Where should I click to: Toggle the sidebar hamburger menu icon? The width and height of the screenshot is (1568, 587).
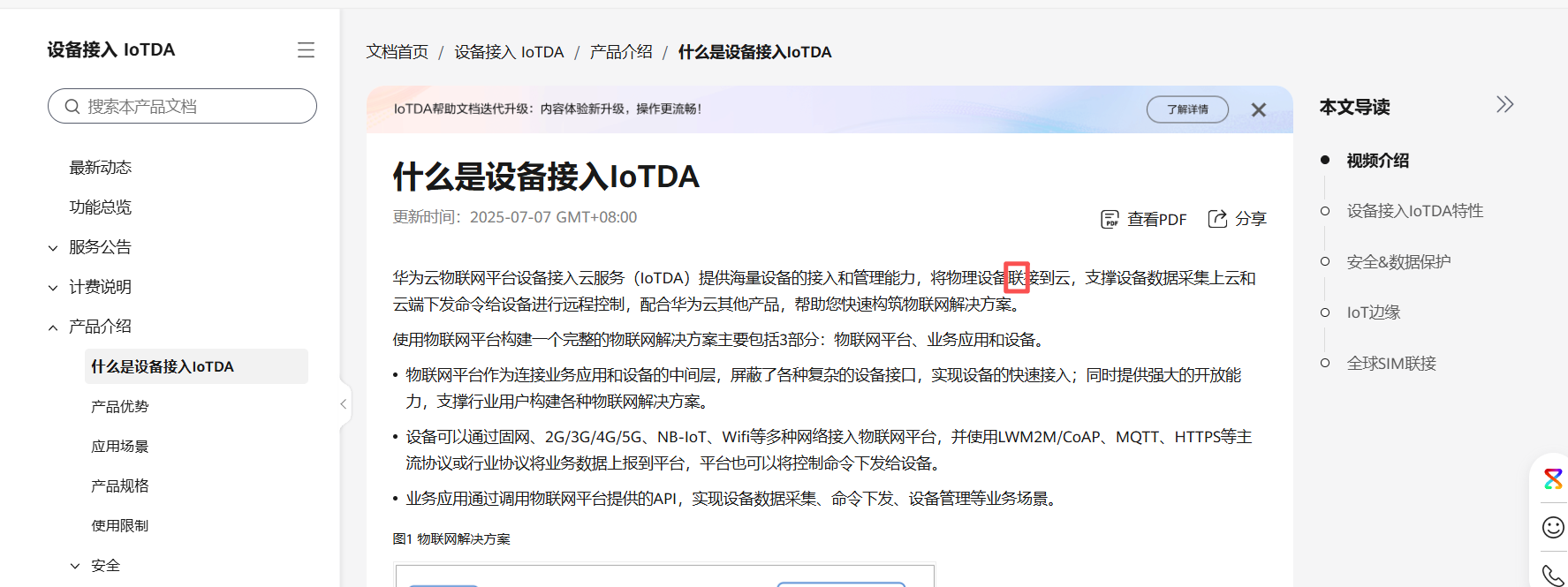click(306, 50)
